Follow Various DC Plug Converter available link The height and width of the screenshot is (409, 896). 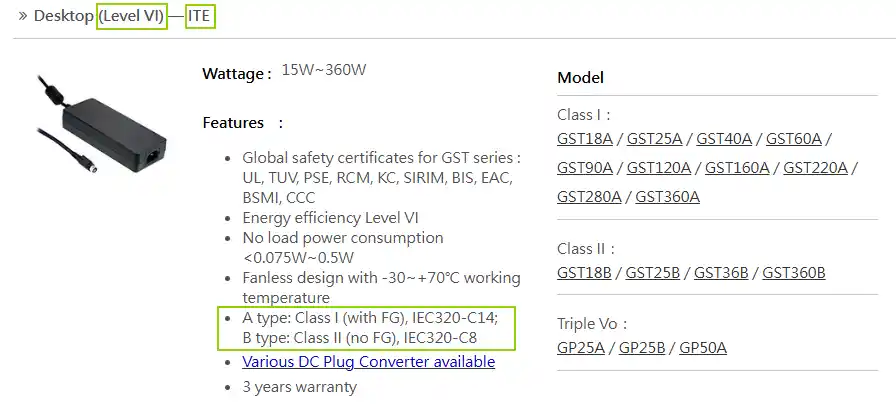coord(369,362)
